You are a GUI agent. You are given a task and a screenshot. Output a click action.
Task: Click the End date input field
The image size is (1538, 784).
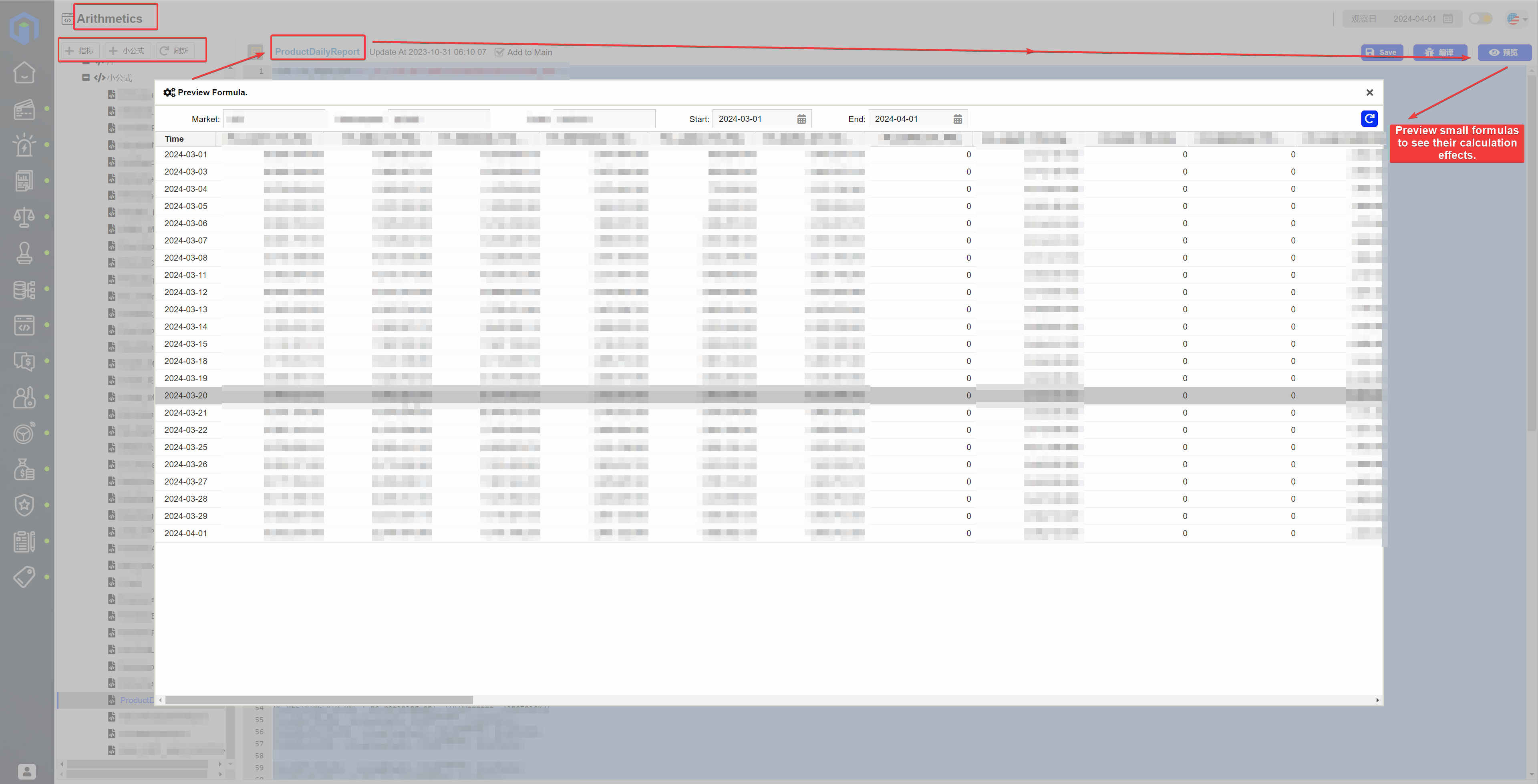click(918, 119)
